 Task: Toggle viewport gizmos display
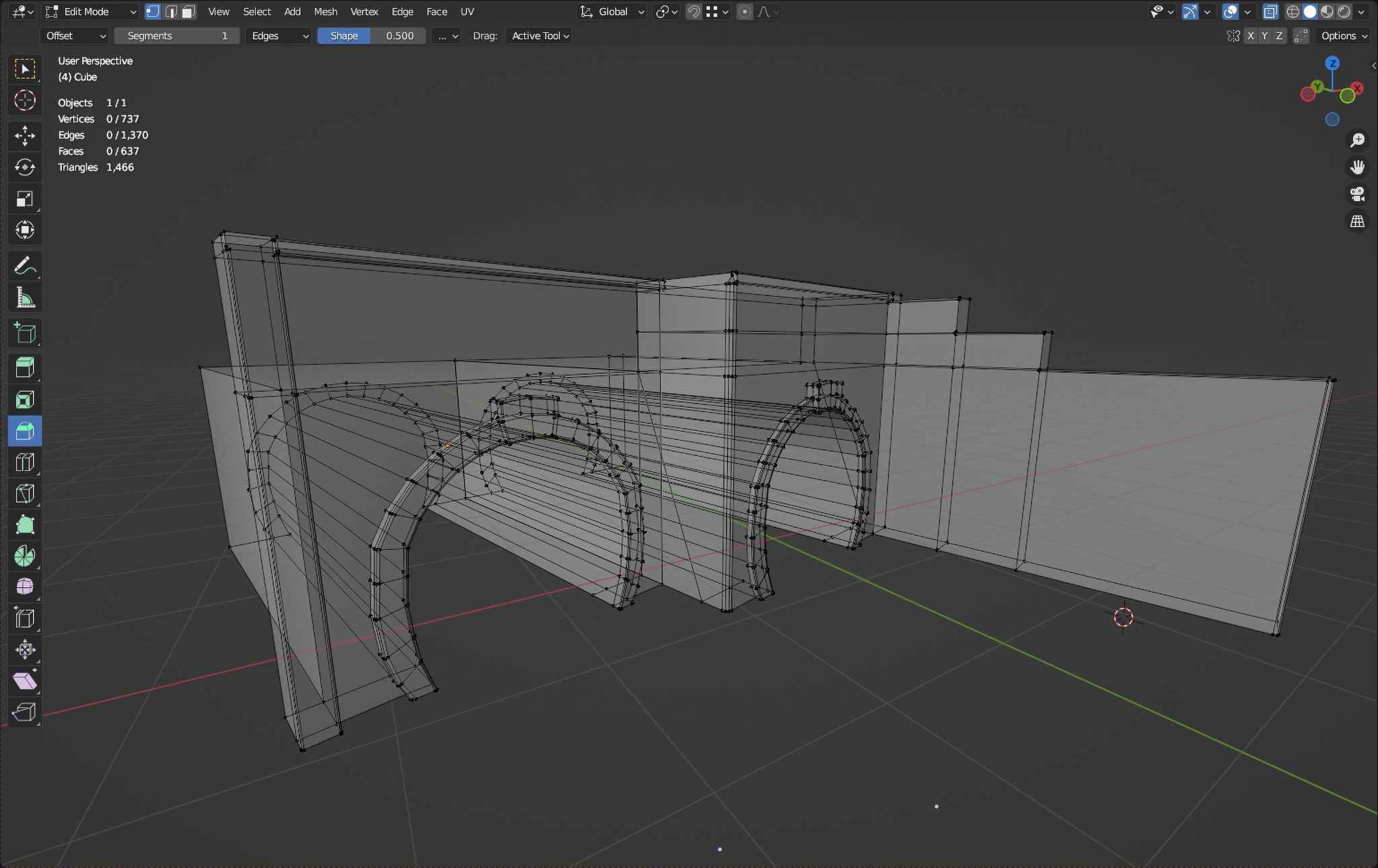point(1190,11)
